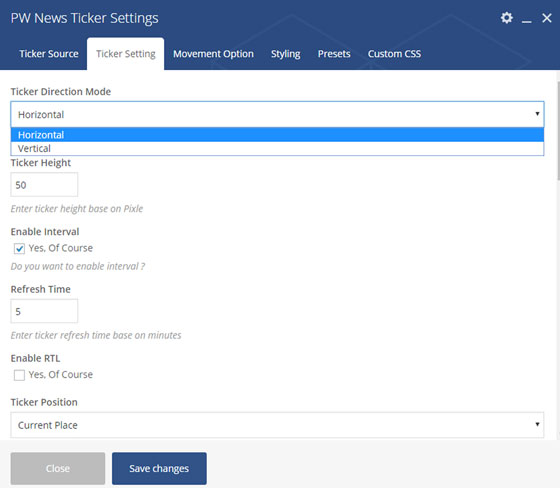Enable the RTL checkbox
The width and height of the screenshot is (560, 488).
click(19, 375)
